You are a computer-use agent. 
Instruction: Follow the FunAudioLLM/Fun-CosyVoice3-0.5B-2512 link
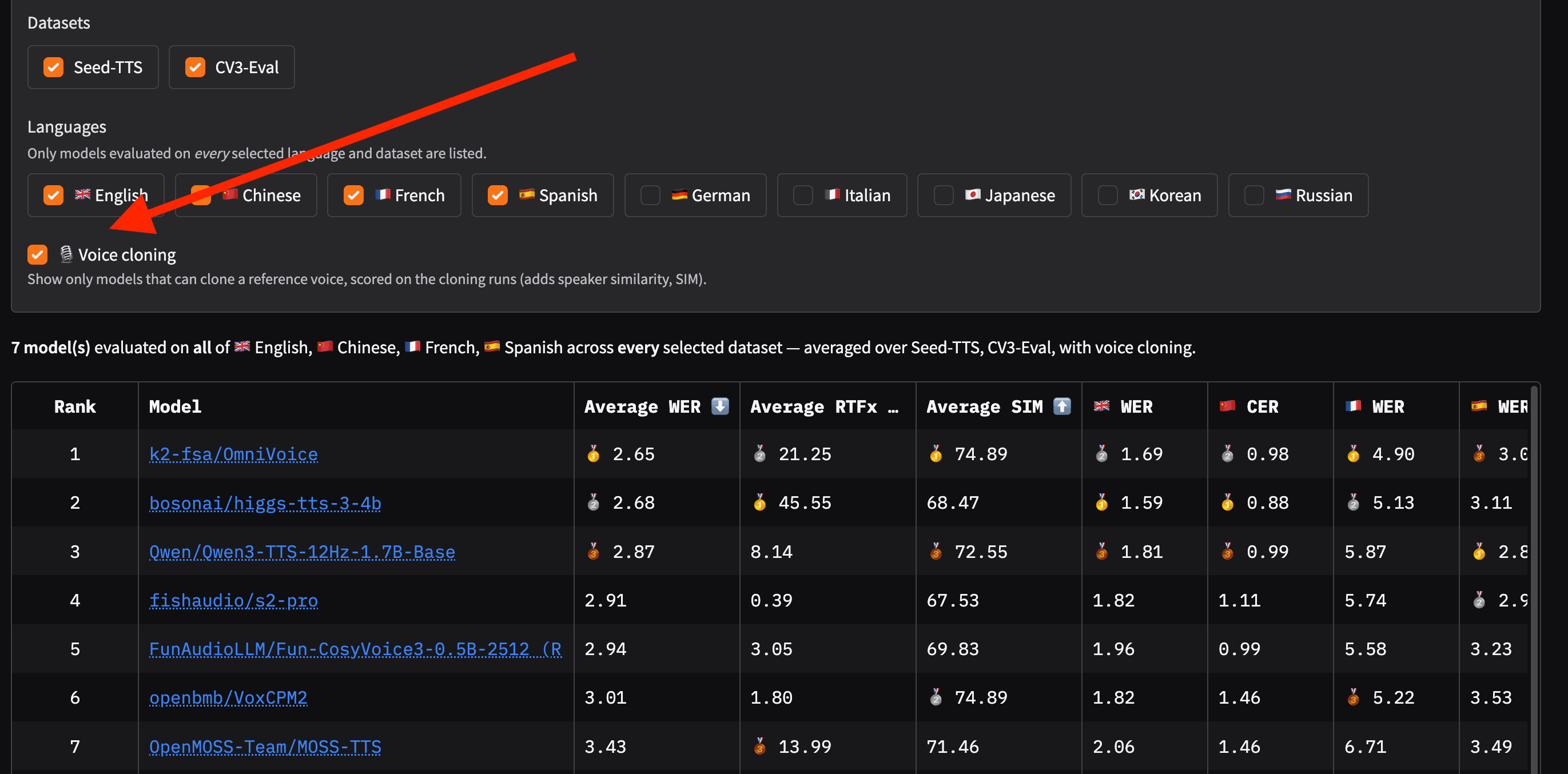[x=356, y=649]
